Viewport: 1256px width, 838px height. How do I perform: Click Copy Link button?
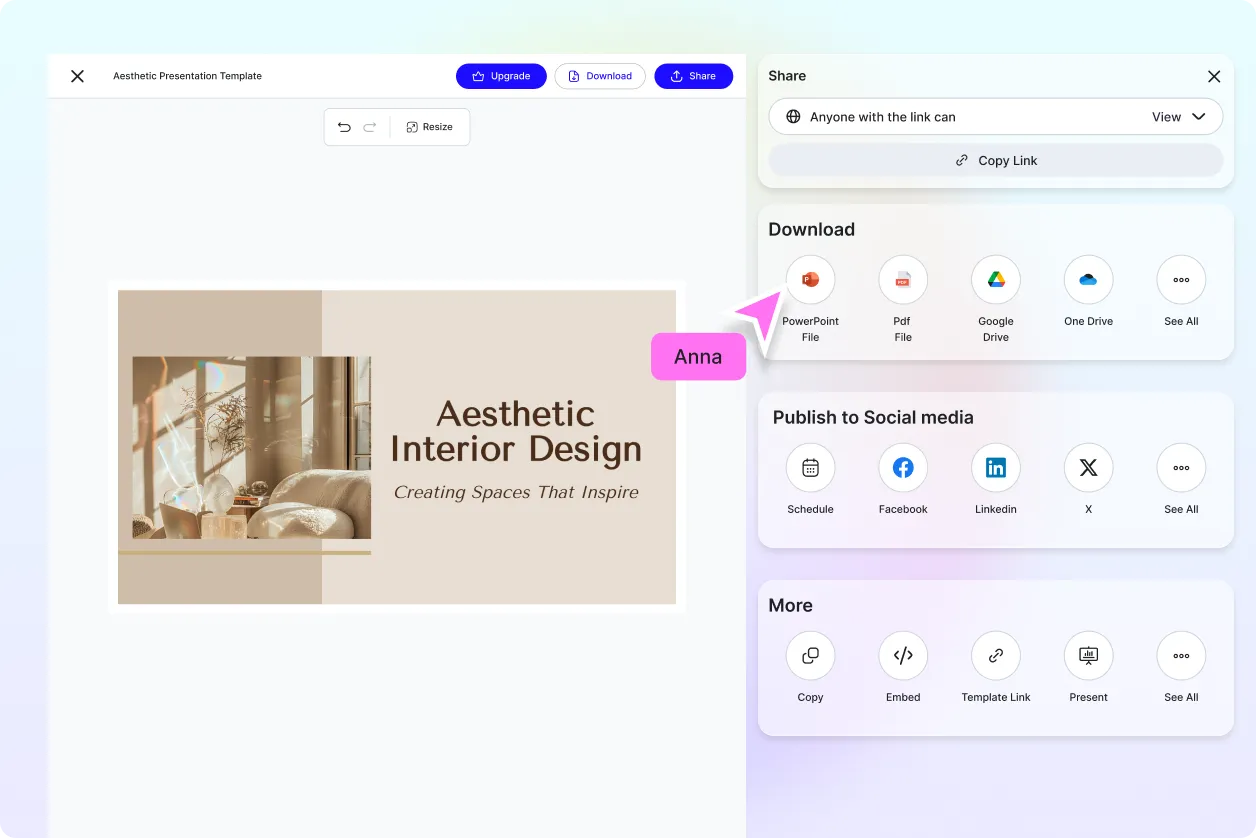point(996,160)
